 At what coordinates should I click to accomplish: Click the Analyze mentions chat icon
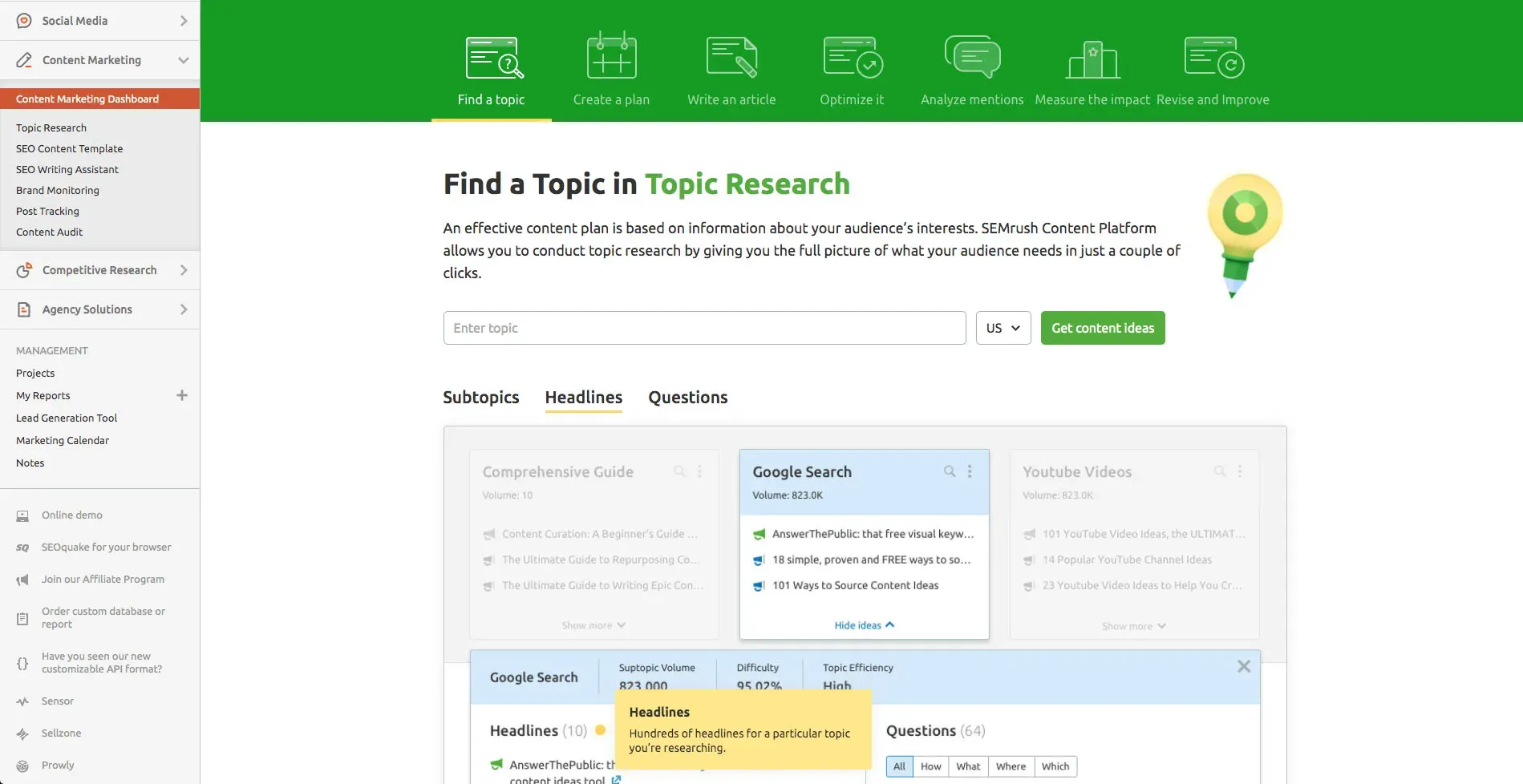tap(972, 56)
